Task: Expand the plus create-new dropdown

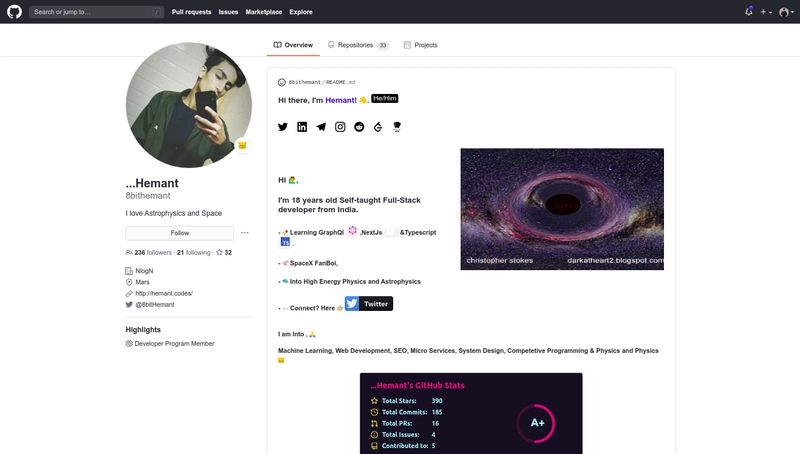Action: click(x=766, y=12)
